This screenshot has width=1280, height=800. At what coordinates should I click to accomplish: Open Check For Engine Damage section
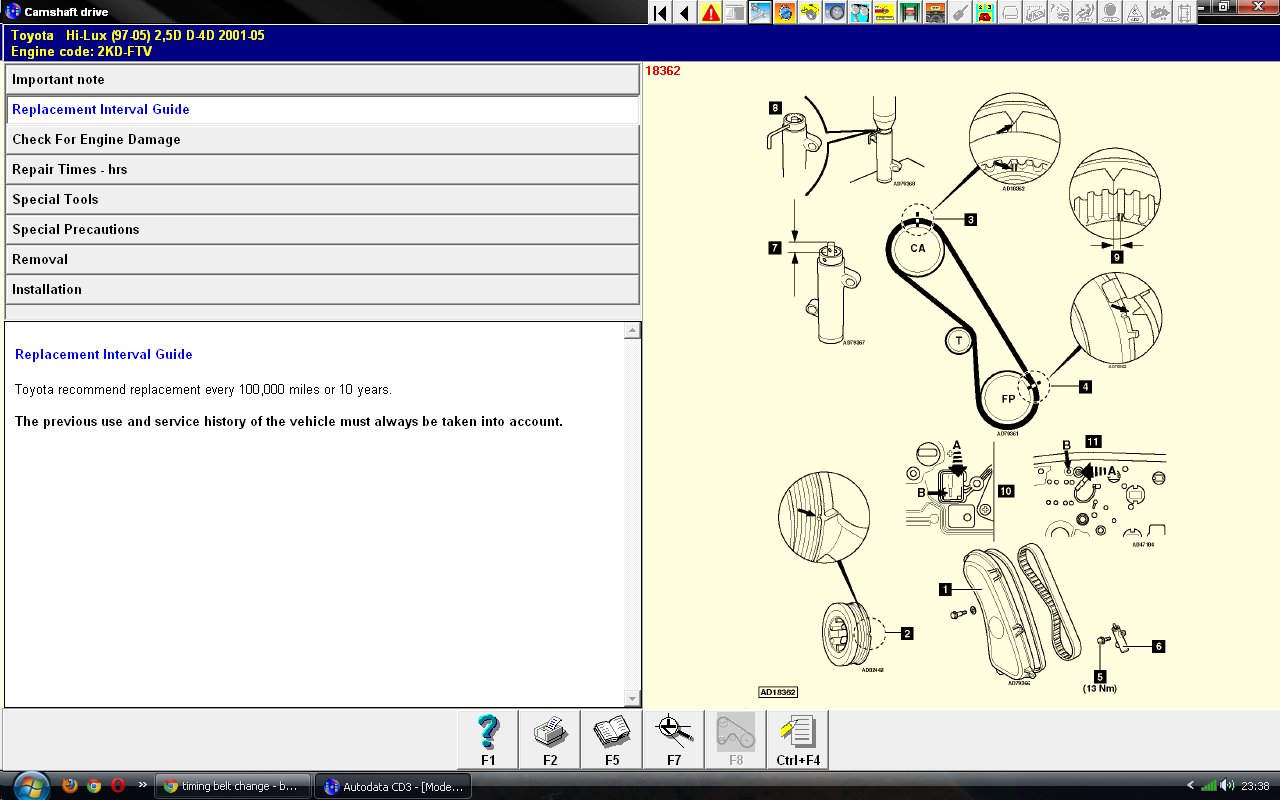322,139
